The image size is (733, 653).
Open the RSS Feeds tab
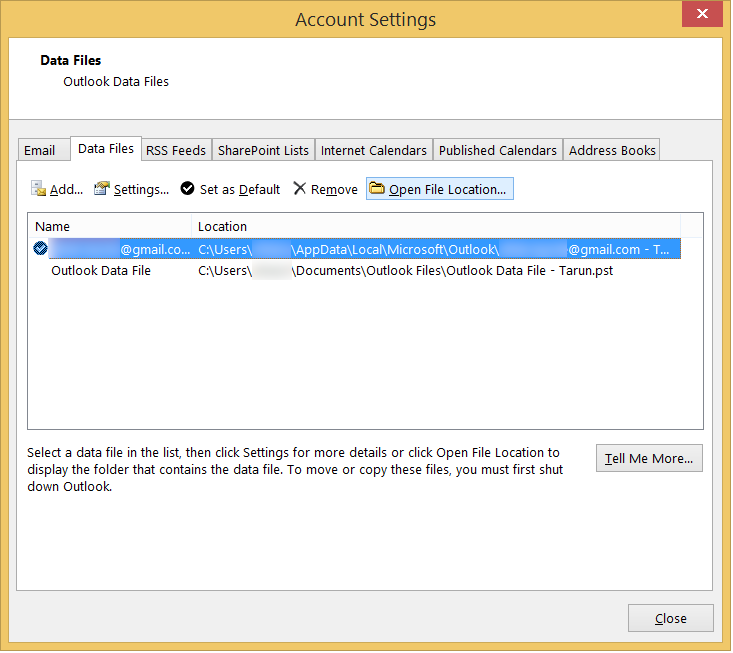(176, 151)
